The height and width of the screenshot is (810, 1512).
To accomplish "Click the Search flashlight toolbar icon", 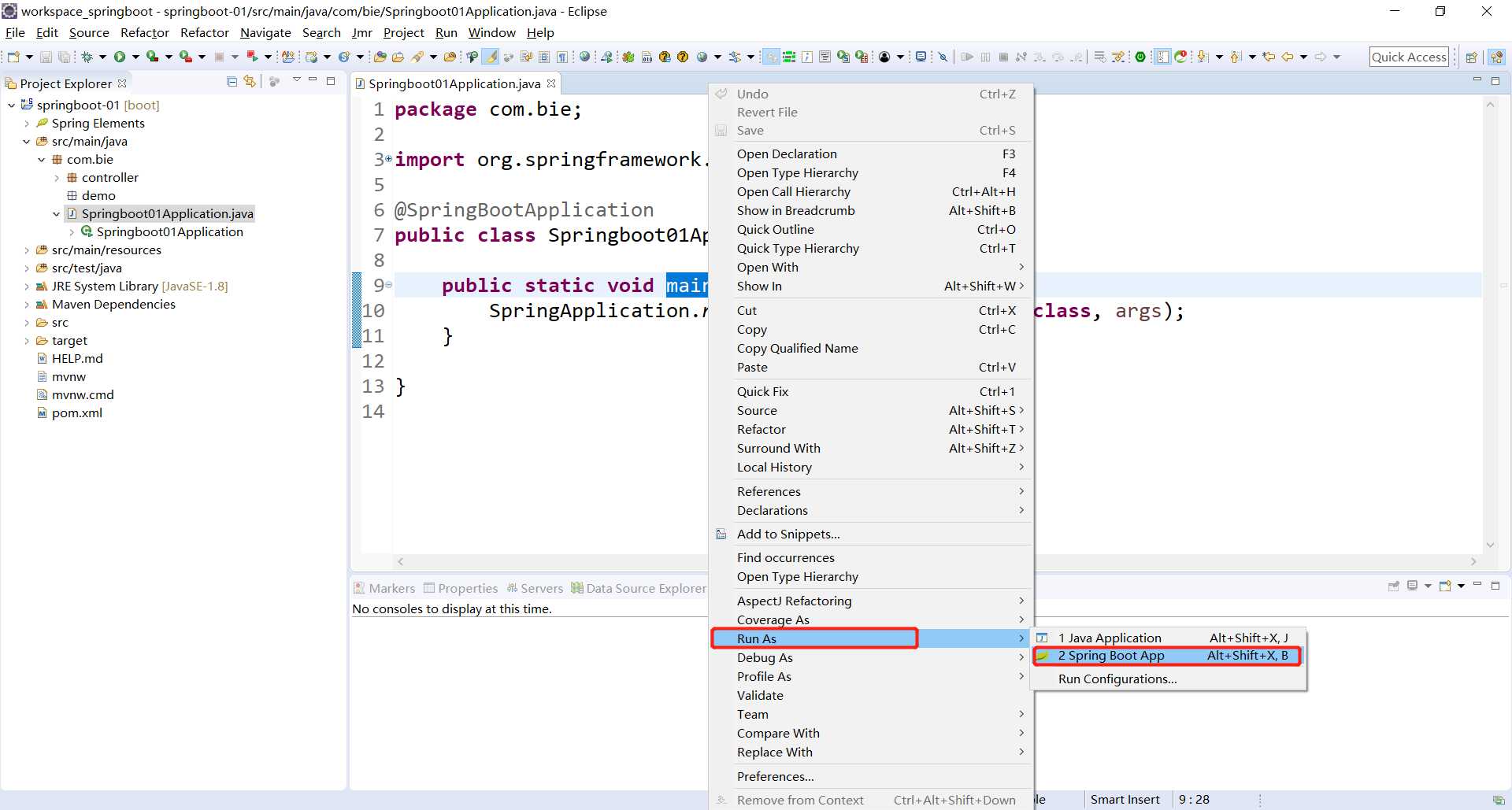I will tap(418, 57).
